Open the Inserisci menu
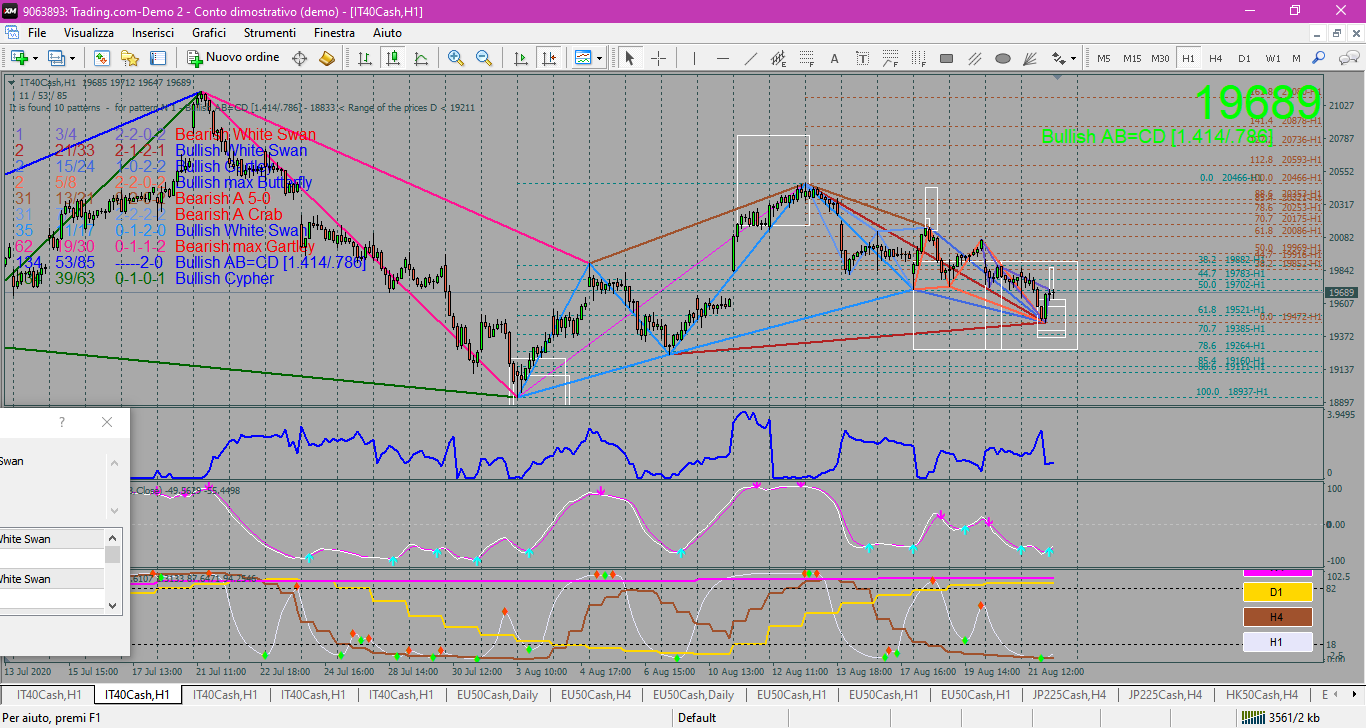Viewport: 1366px width, 728px height. point(153,33)
